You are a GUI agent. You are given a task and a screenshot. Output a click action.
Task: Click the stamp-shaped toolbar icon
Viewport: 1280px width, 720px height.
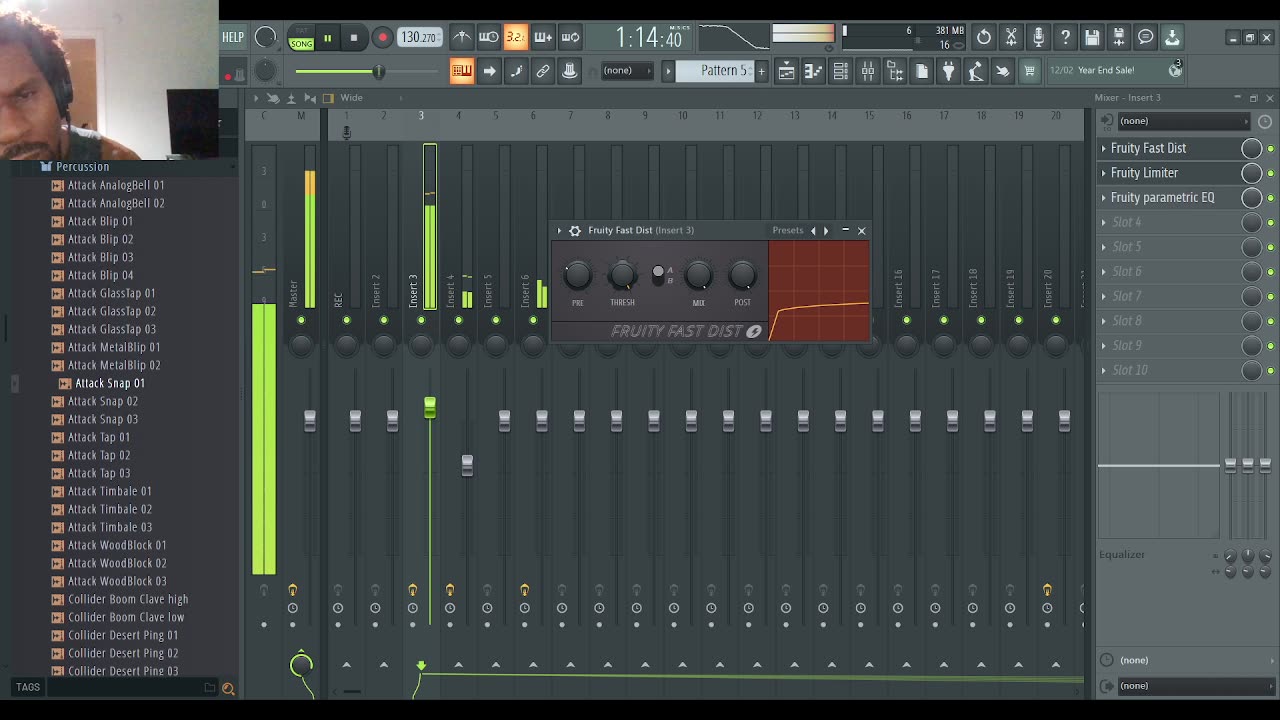pos(570,71)
